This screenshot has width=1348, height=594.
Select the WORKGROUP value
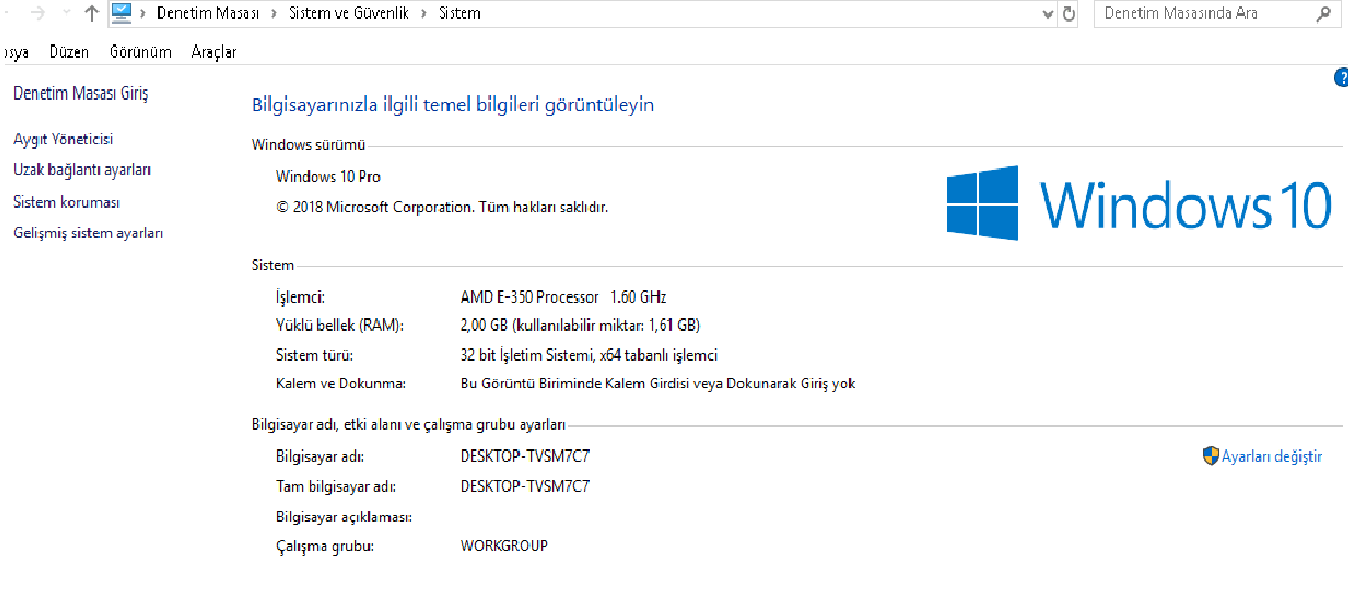tap(504, 546)
